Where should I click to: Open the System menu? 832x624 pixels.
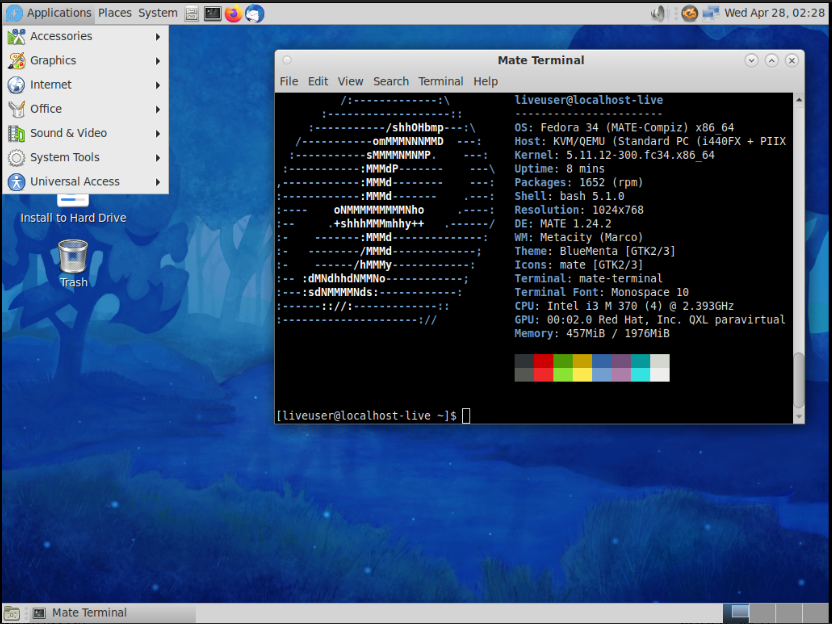pyautogui.click(x=158, y=13)
